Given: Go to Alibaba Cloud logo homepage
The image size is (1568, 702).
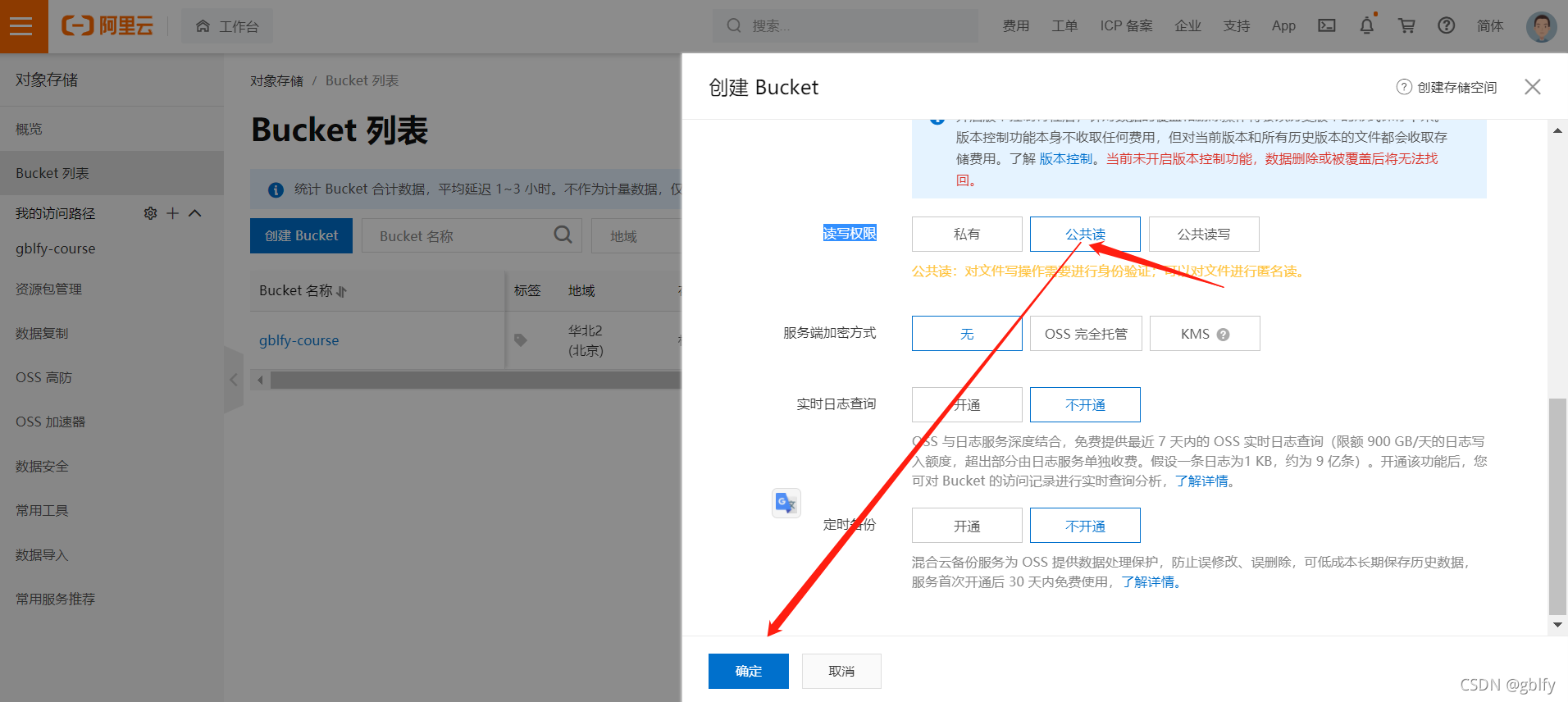Looking at the screenshot, I should click(x=107, y=26).
